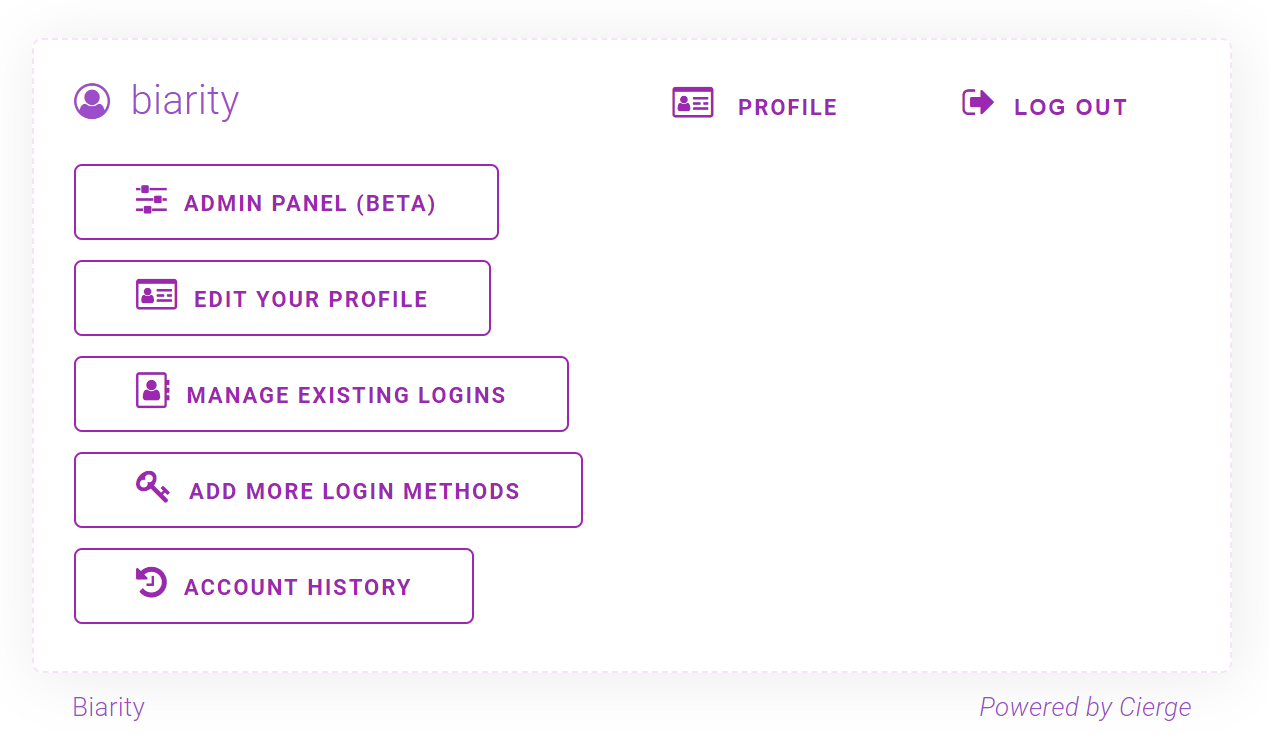Click the user avatar icon beside biarity

click(x=92, y=101)
